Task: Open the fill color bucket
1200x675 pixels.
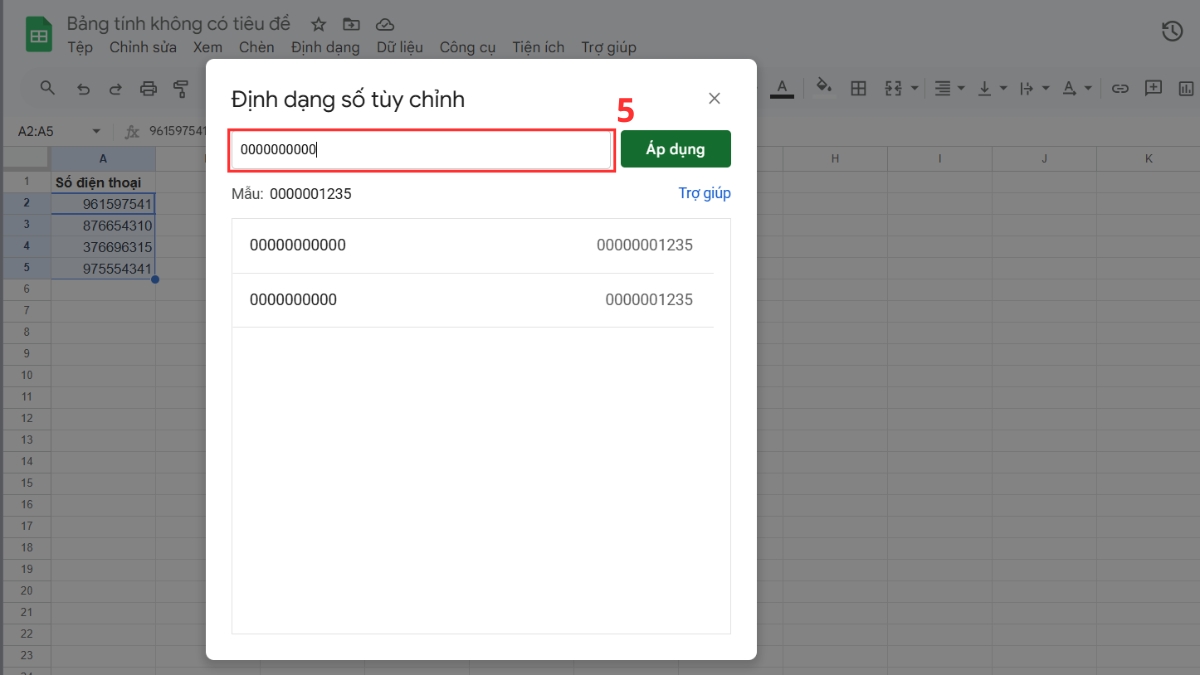Action: tap(824, 88)
